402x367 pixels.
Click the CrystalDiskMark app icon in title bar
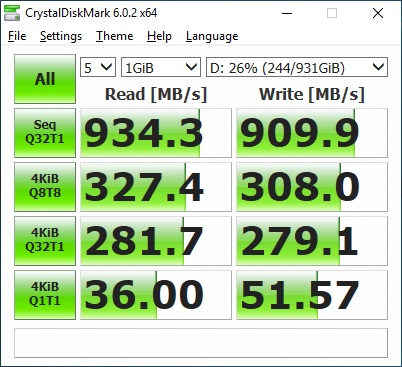[12, 13]
